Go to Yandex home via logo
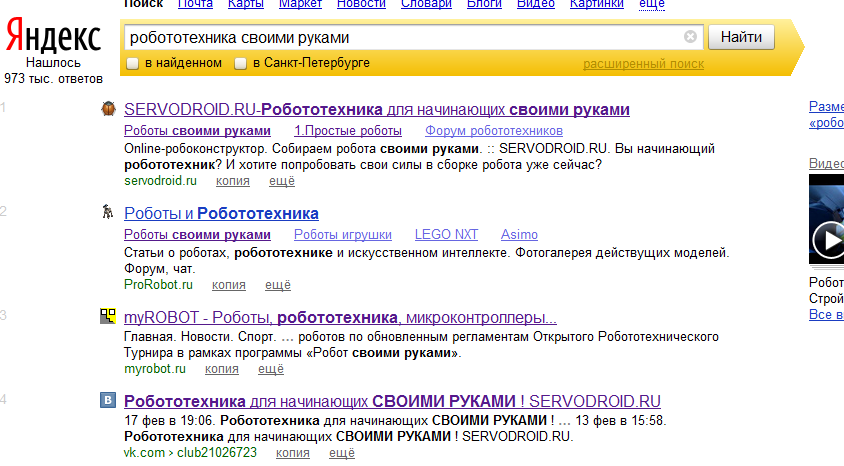 tap(53, 36)
